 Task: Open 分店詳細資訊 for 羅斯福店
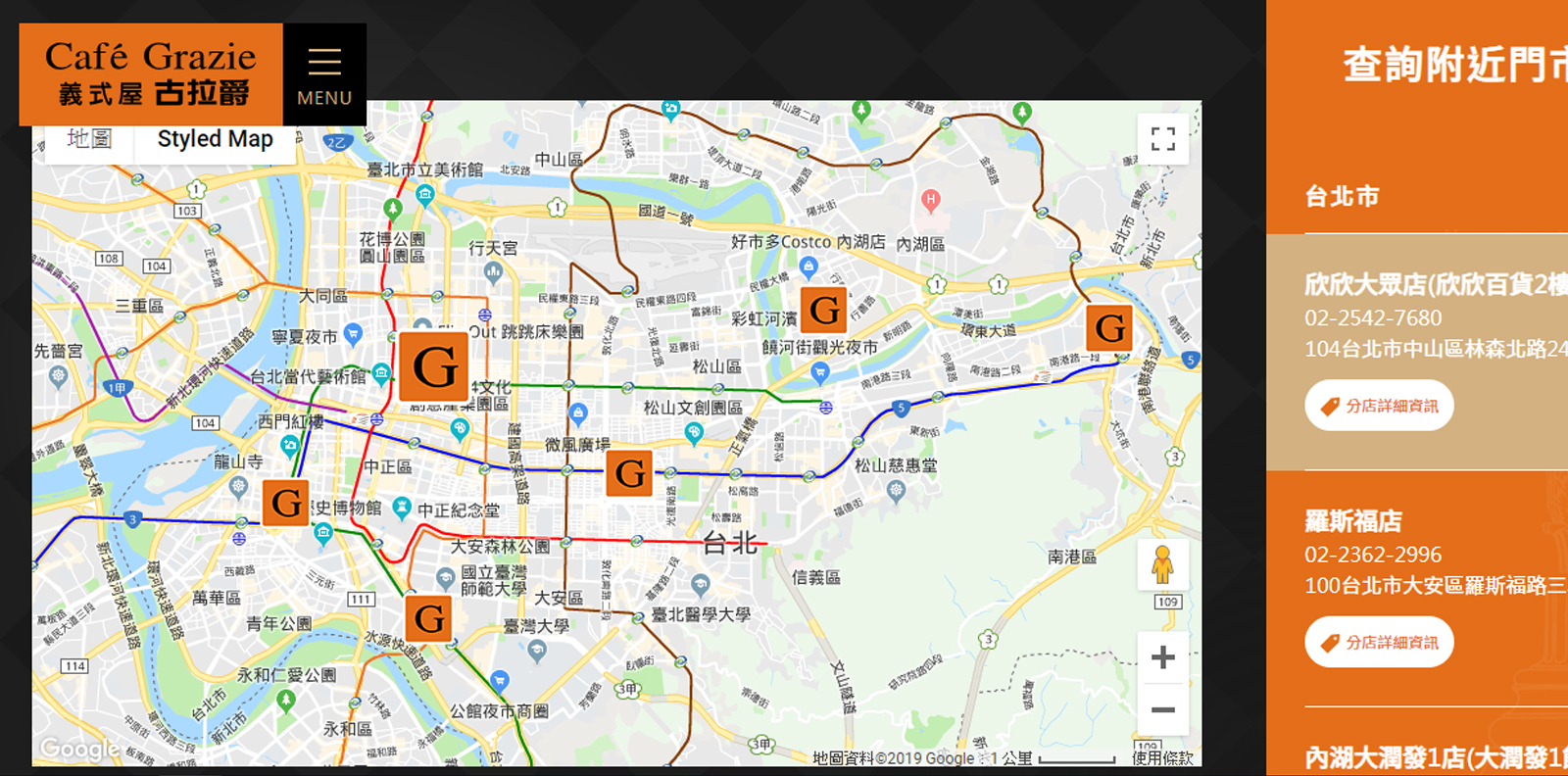click(x=1379, y=642)
